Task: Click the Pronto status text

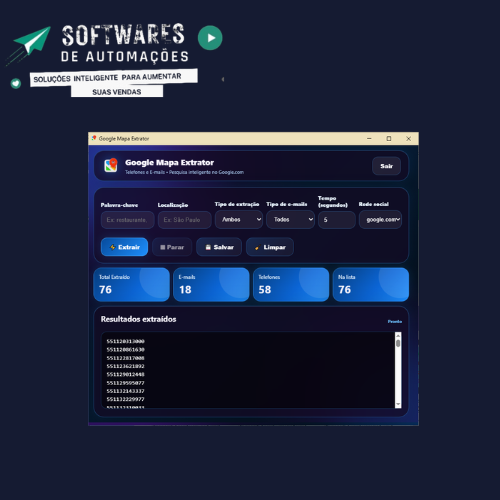Action: point(395,321)
